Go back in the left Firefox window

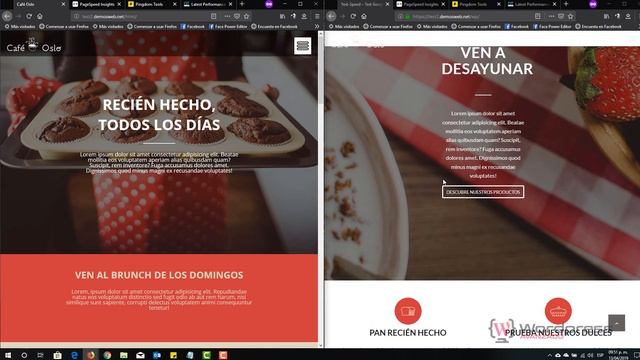(x=7, y=16)
